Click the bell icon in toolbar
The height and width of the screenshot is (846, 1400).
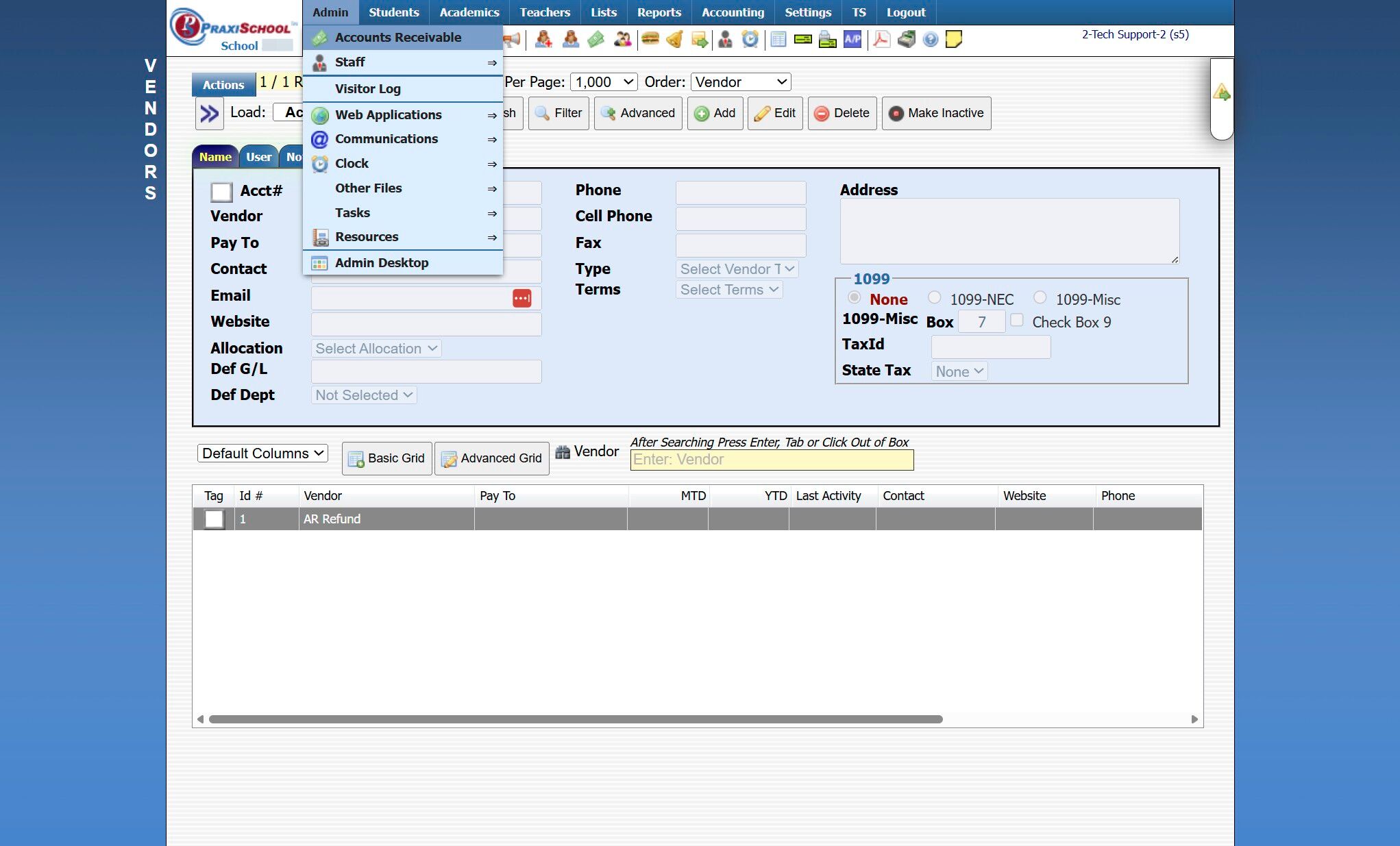[x=674, y=39]
